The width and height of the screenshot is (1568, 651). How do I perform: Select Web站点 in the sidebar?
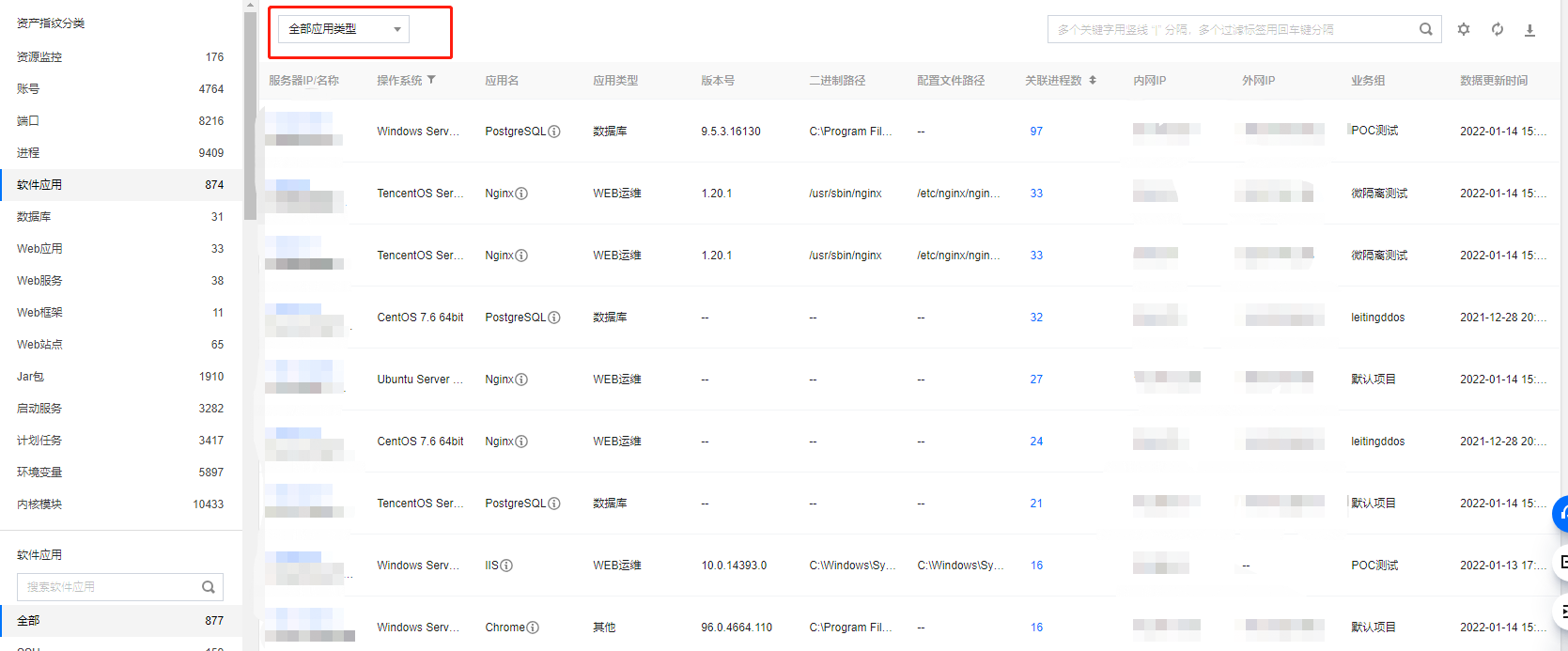pos(39,345)
